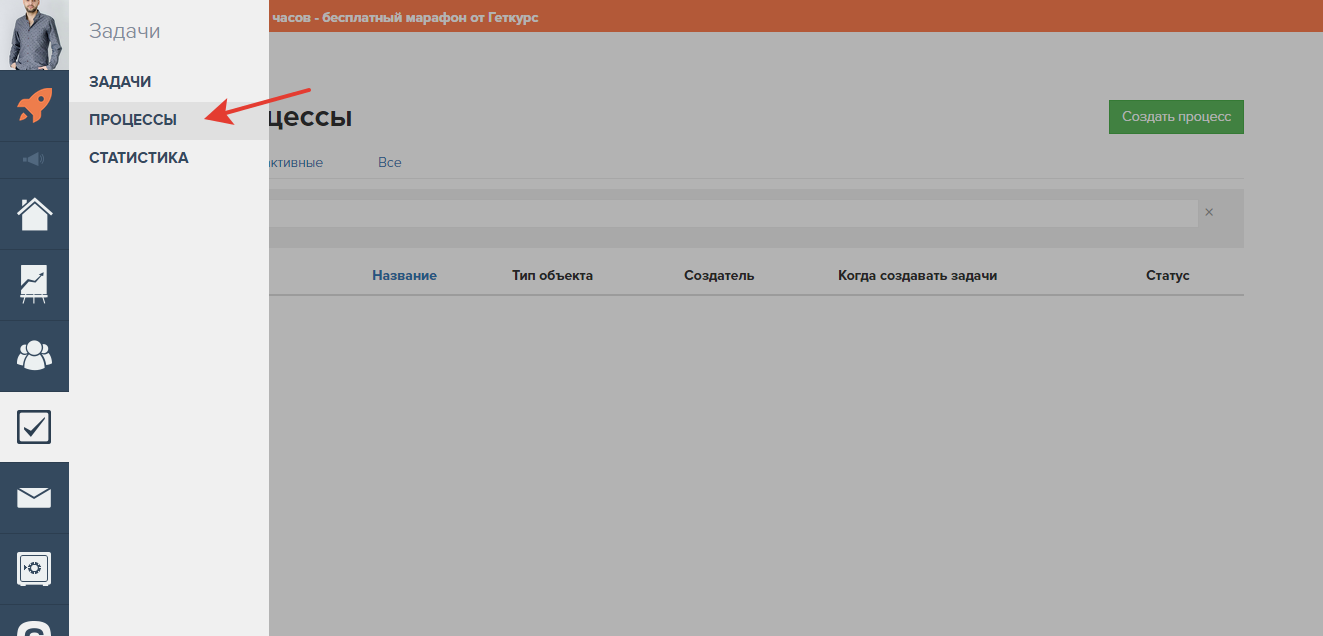Viewport: 1323px width, 636px height.
Task: Open the chart presentation board icon
Action: pos(34,285)
